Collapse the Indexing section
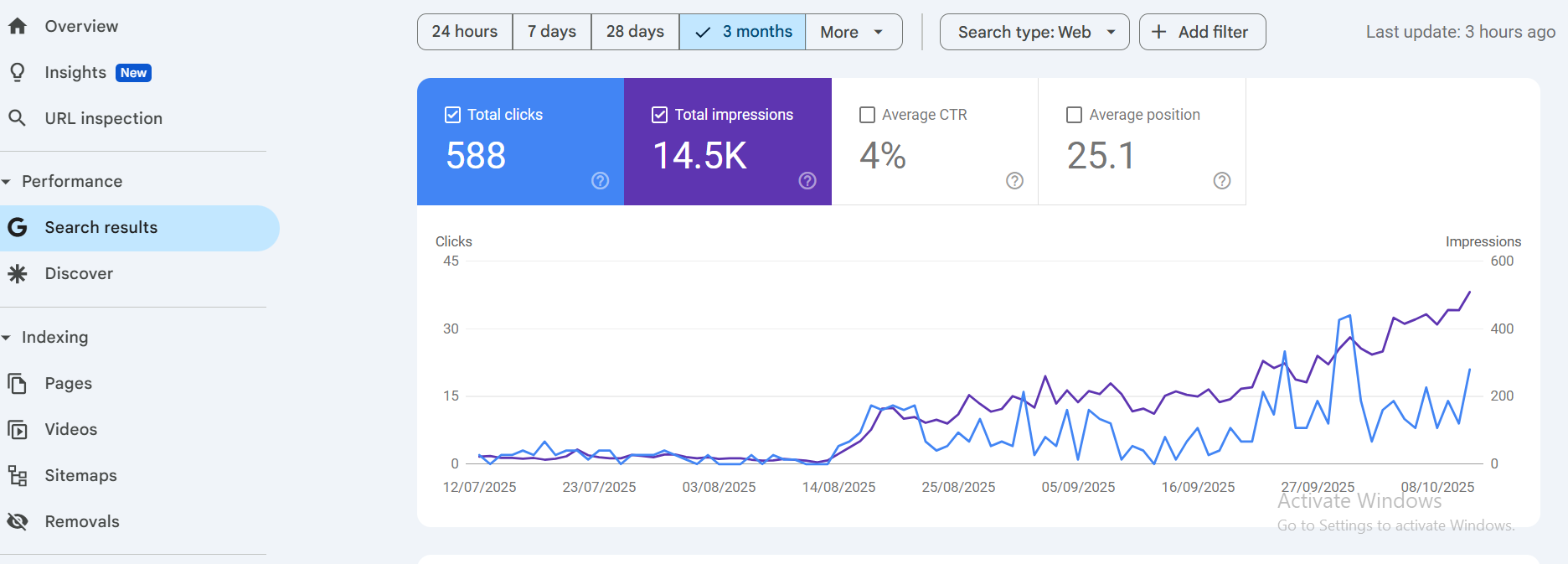Image resolution: width=1568 pixels, height=564 pixels. [x=7, y=338]
